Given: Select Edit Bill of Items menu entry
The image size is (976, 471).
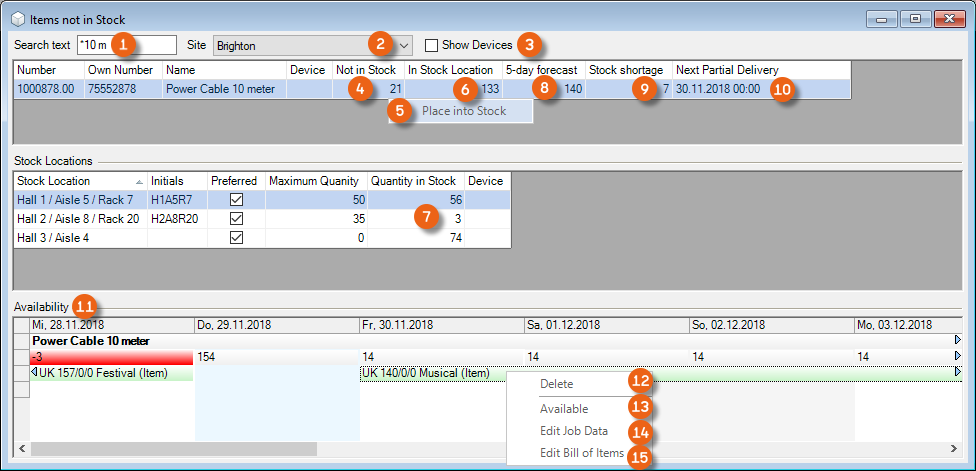Looking at the screenshot, I should click(581, 453).
